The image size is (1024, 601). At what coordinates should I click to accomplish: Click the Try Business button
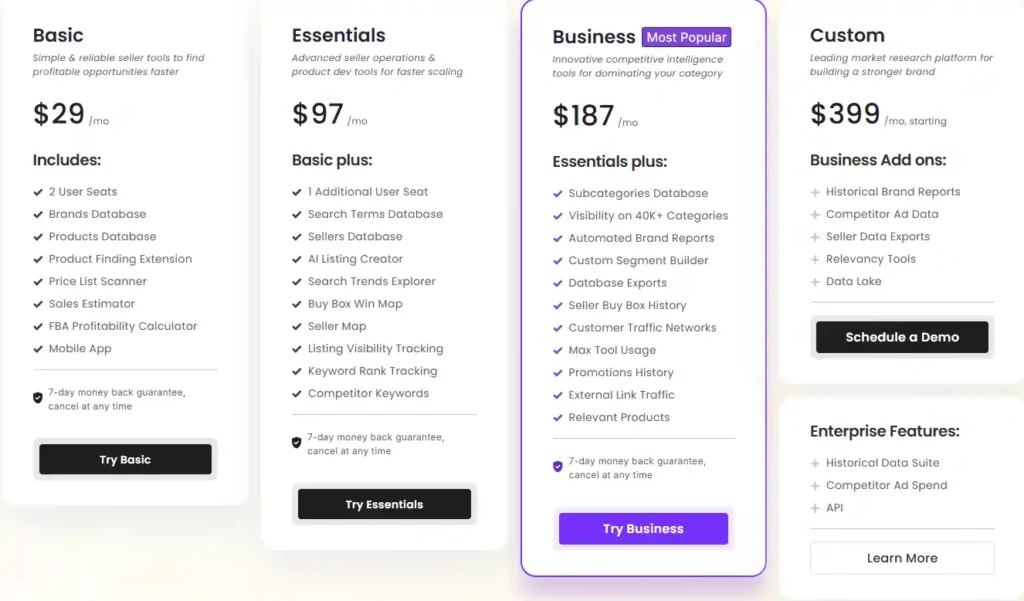643,528
